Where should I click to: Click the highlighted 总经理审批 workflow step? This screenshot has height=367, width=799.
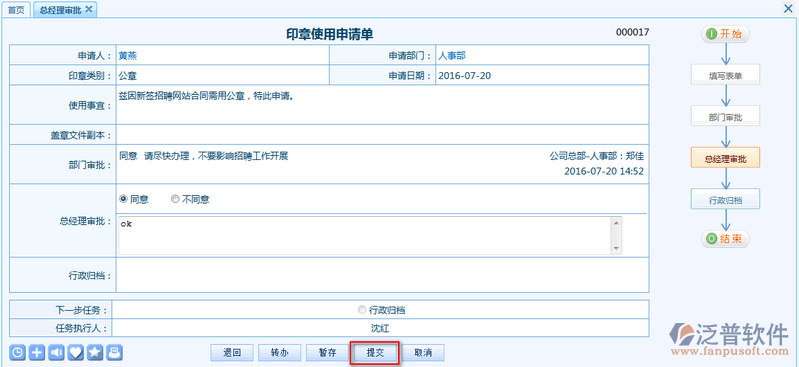pos(725,158)
